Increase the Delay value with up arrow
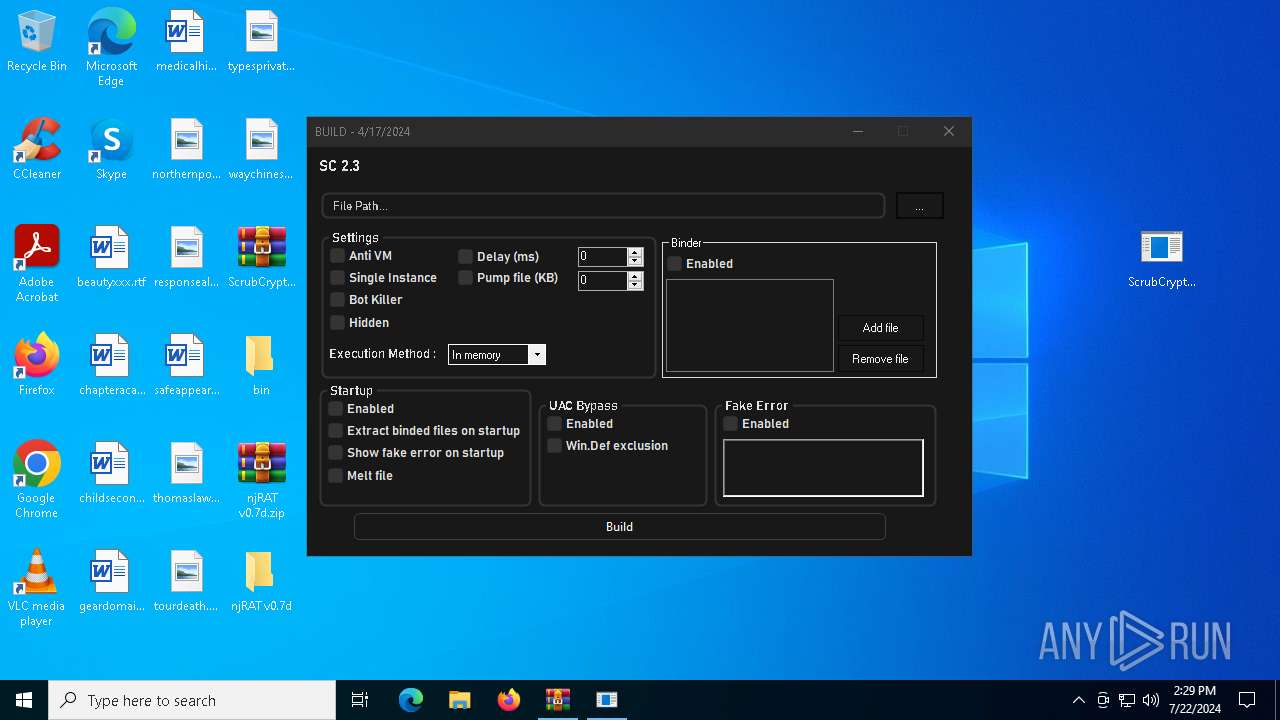Screen dimensions: 1280x720 pos(634,252)
